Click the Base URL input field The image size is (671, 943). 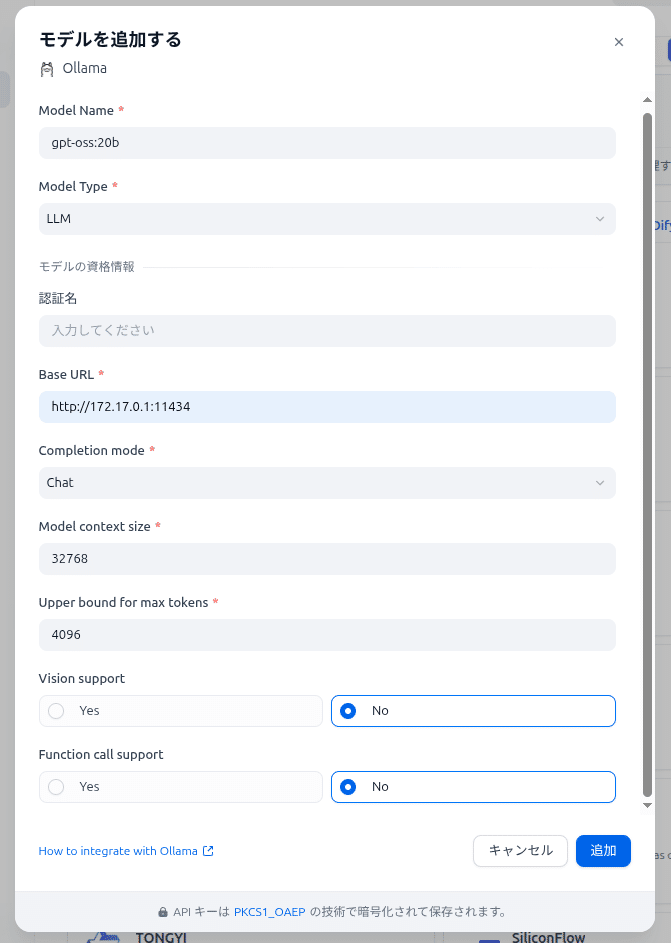[x=326, y=407]
